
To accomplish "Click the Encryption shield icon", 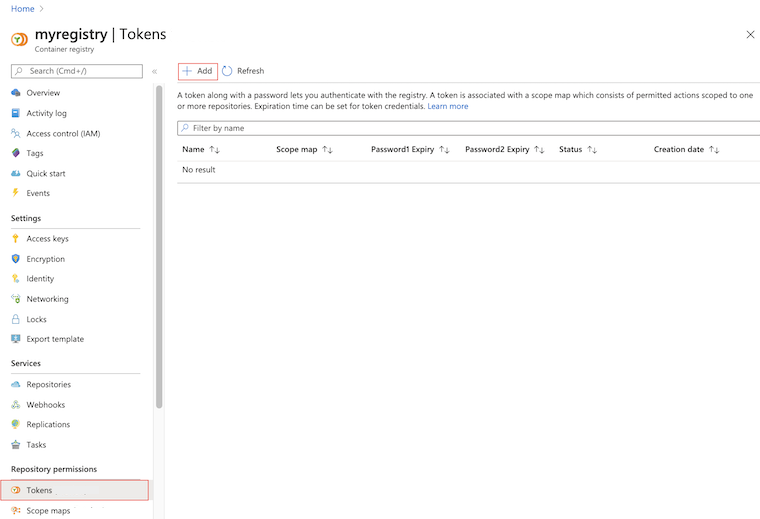I will 16,259.
